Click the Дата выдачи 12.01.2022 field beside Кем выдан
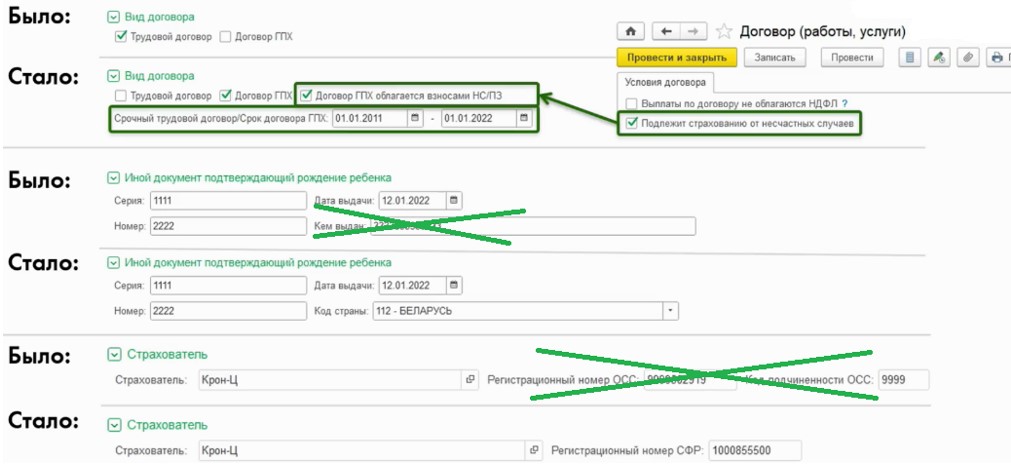 pos(413,200)
